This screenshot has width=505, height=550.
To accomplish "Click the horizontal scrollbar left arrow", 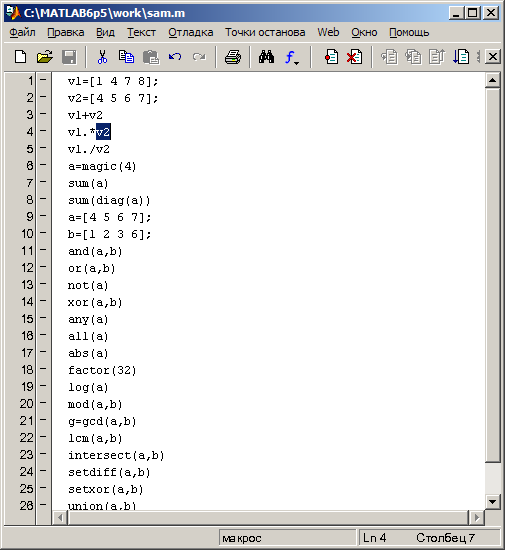I will tap(60, 517).
